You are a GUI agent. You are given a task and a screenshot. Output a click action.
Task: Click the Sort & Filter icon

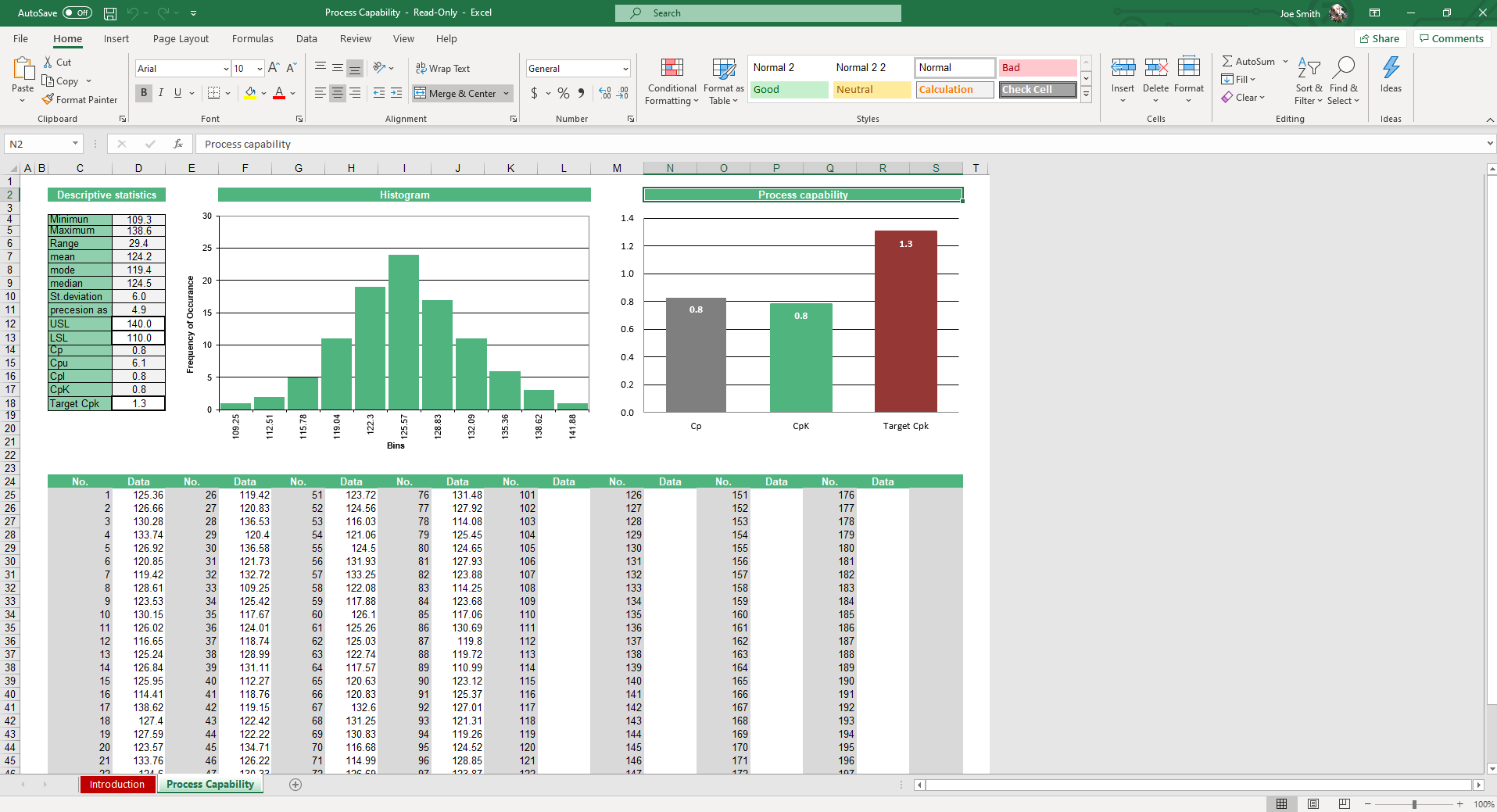(1308, 69)
